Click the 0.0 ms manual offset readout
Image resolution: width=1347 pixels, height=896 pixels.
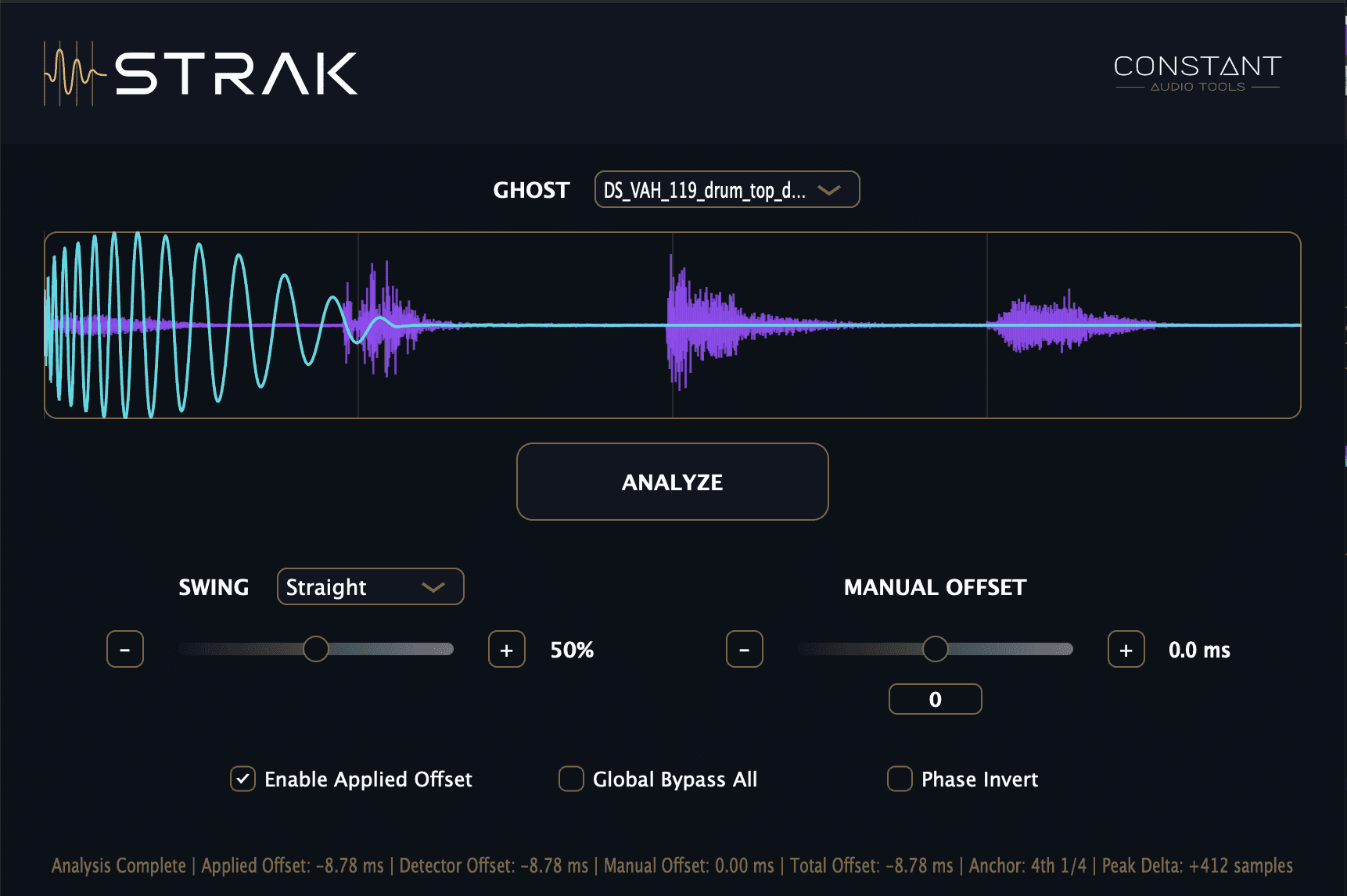[1199, 650]
